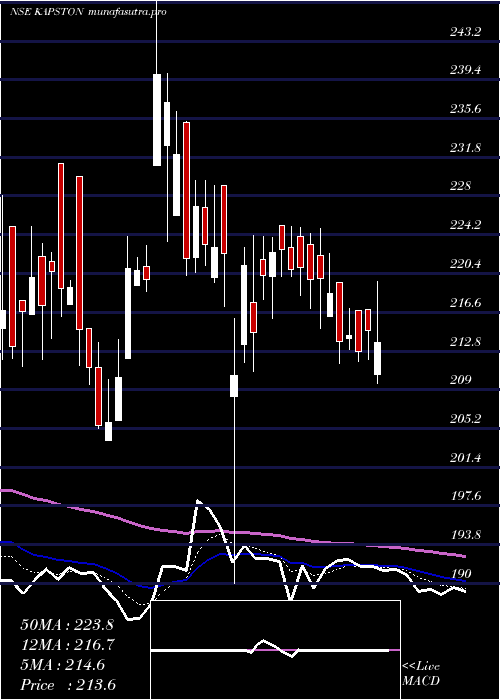The width and height of the screenshot is (500, 700).
Task: Click the 239.4 price axis label
Action: tap(465, 70)
